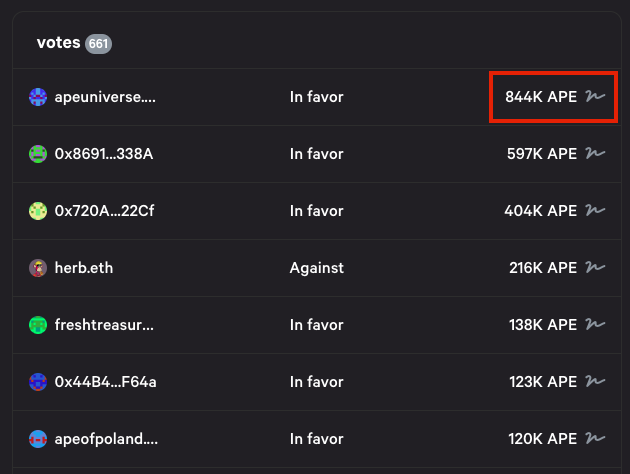This screenshot has width=630, height=474.
Task: Open signature icon next to 844K APE
Action: (x=595, y=96)
